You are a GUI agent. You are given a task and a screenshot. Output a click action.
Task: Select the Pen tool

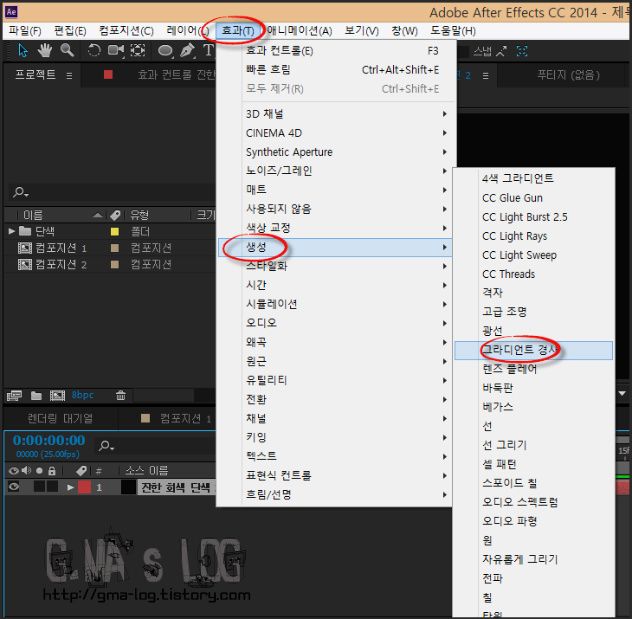point(187,51)
